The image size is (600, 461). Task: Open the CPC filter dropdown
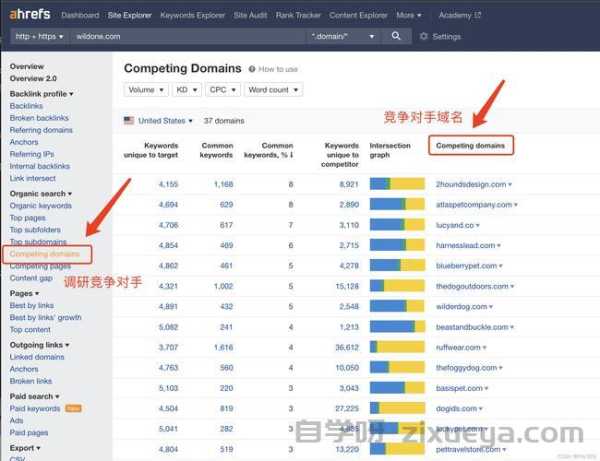coord(222,90)
